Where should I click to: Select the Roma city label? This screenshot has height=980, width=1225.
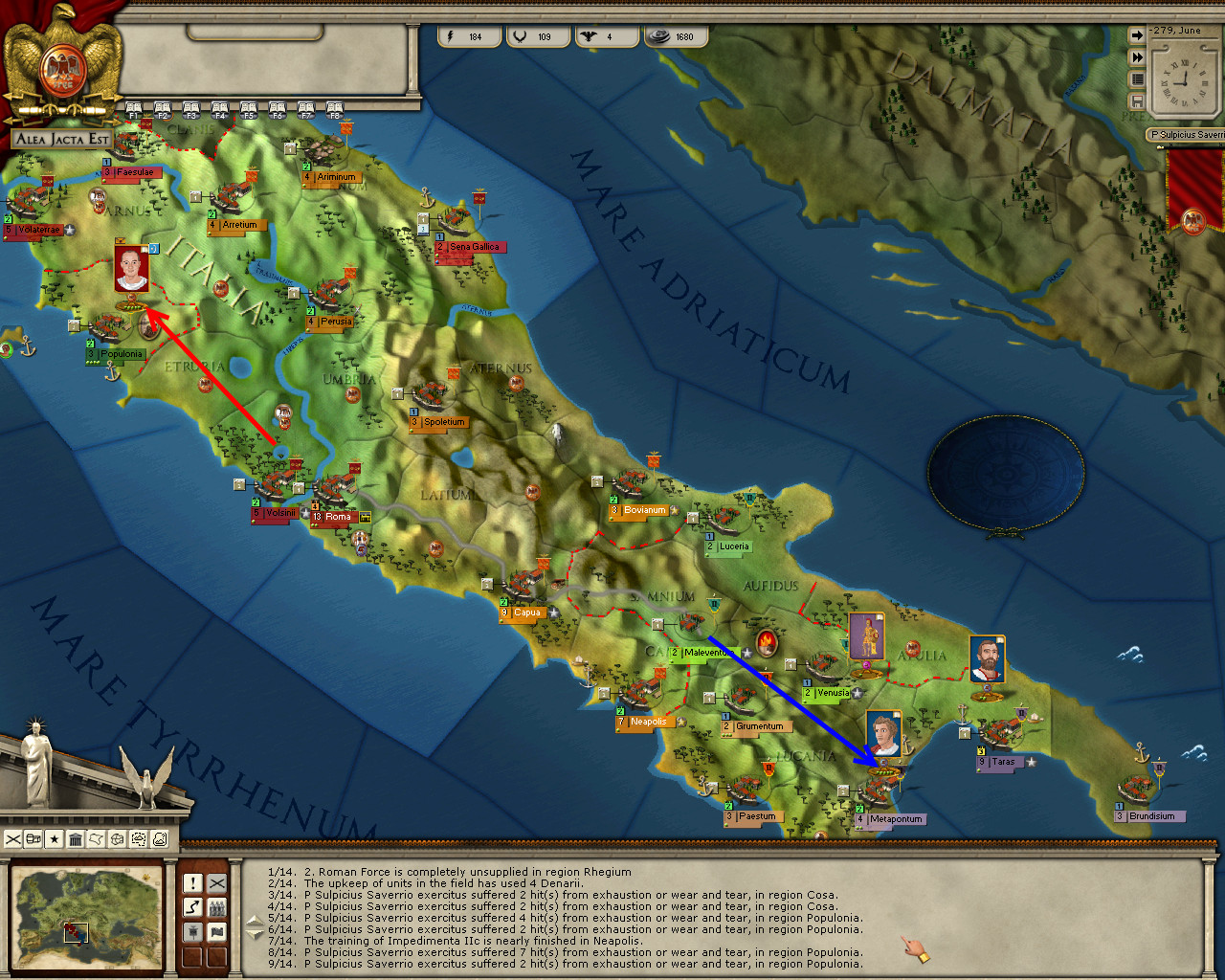337,517
